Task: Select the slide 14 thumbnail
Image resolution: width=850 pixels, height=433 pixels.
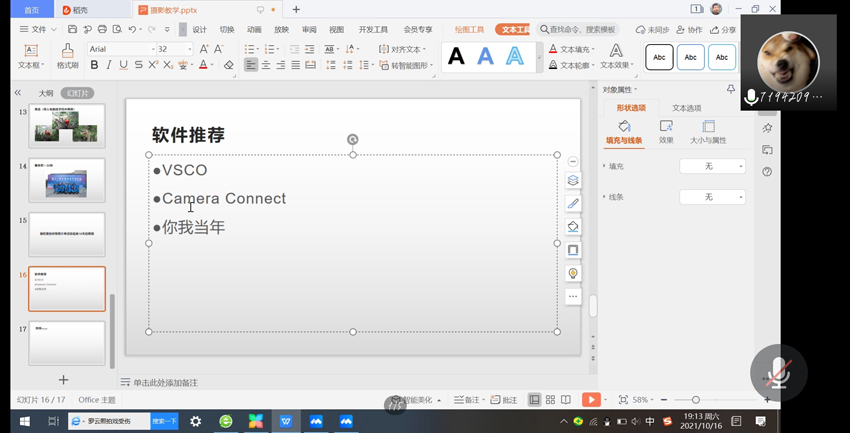Action: tap(67, 181)
